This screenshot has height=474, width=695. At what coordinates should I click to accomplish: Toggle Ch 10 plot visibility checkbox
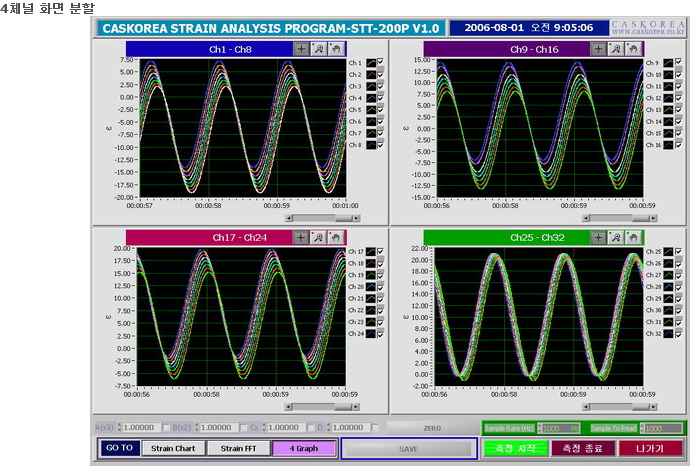[x=678, y=74]
